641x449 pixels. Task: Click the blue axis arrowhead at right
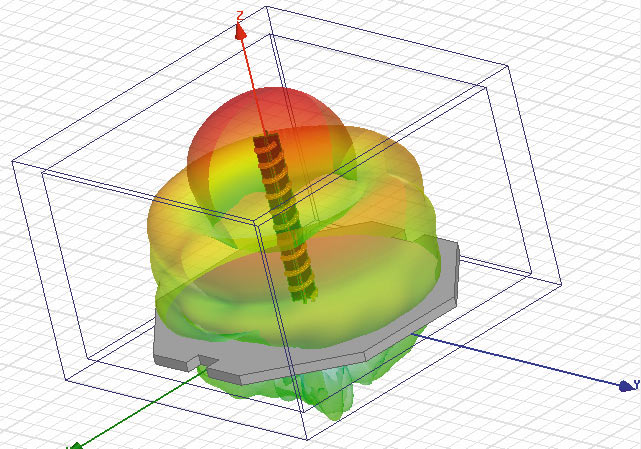click(x=627, y=385)
